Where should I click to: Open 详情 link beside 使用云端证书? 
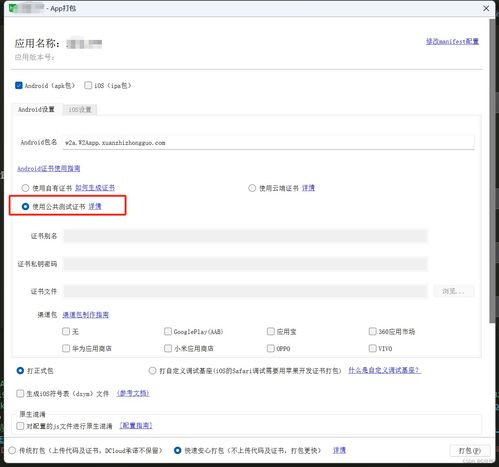coord(308,188)
